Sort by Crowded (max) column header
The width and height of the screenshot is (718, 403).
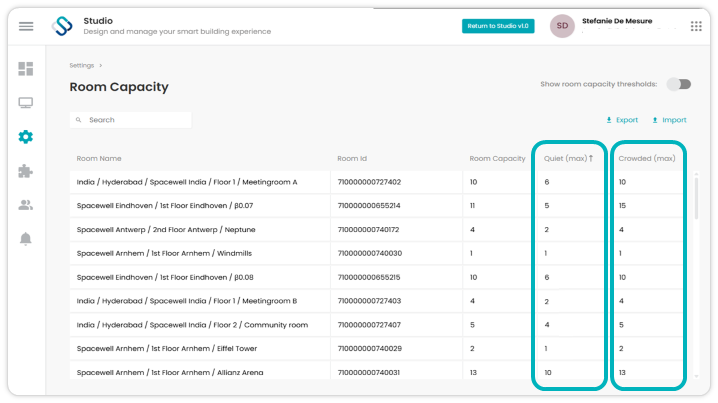click(x=647, y=158)
